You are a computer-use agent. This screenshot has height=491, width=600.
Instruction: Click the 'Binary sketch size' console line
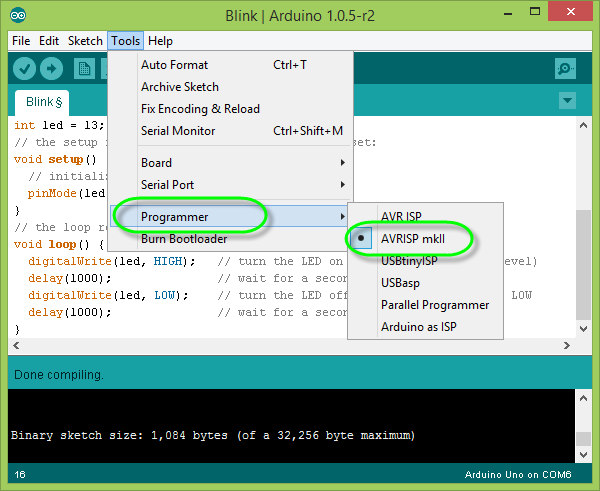(213, 436)
